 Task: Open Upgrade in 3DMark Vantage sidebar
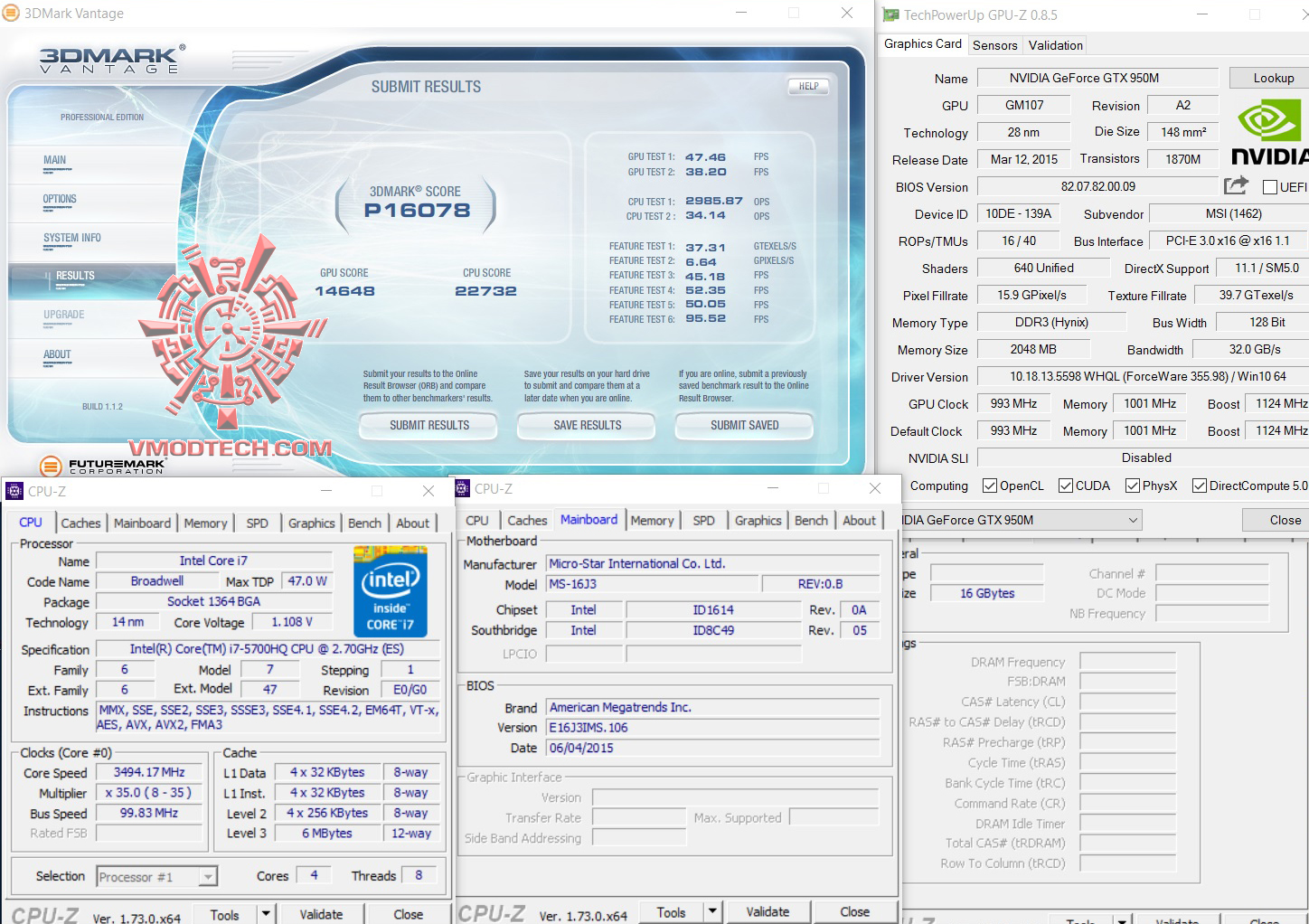click(64, 315)
